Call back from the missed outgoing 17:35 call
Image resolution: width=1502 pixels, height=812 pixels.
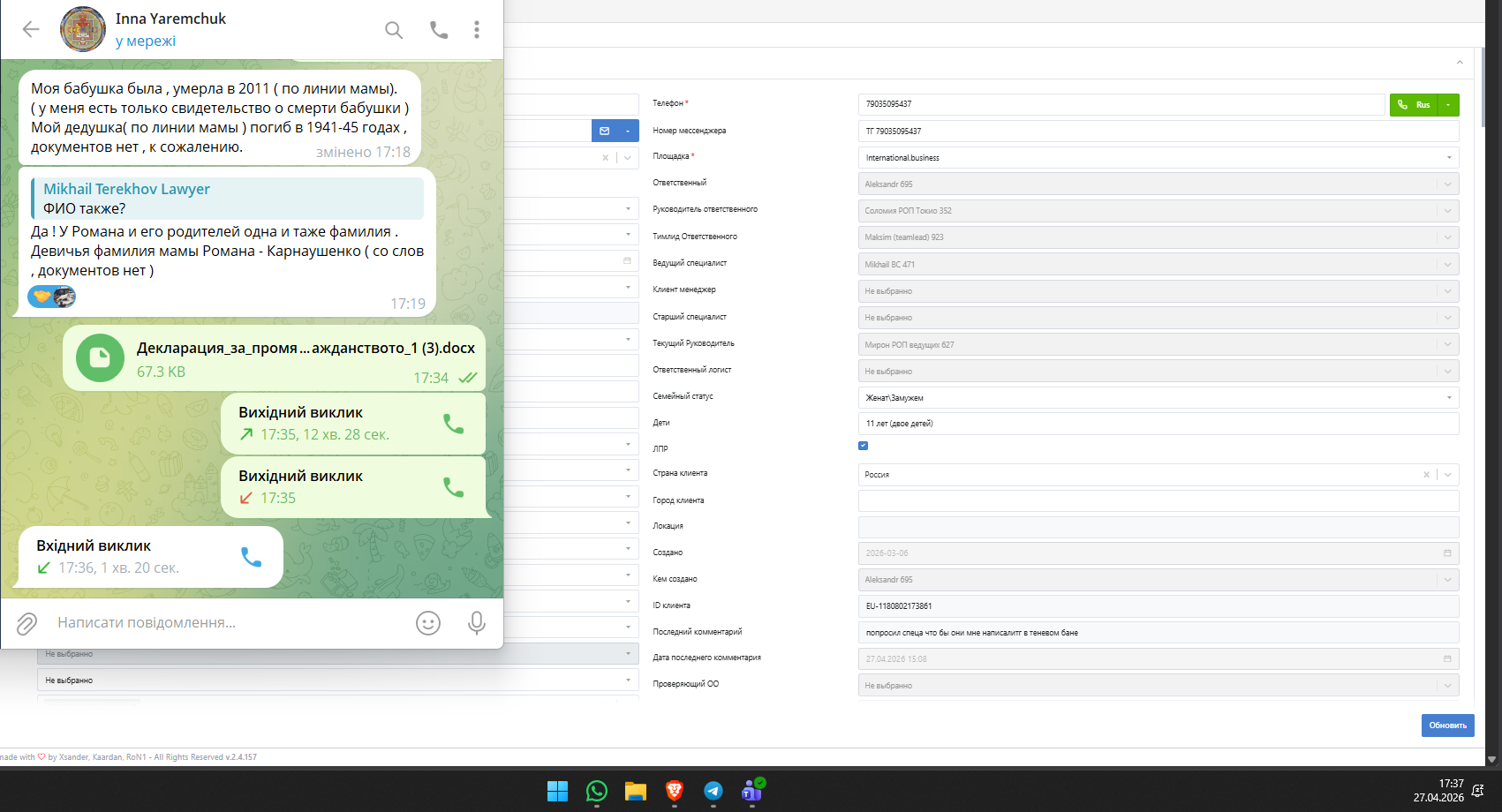[x=453, y=487]
